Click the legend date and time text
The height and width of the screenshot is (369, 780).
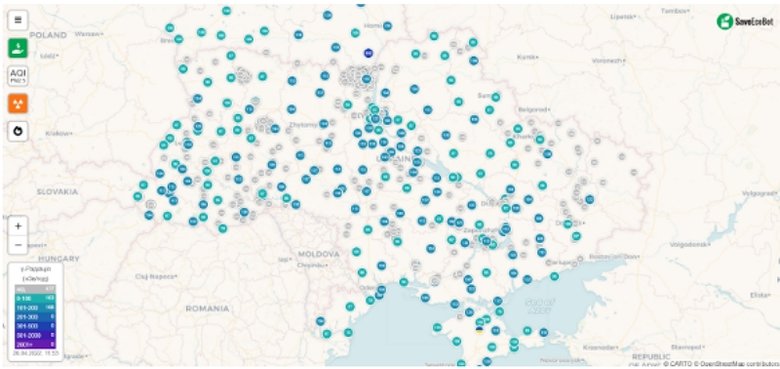[36, 353]
